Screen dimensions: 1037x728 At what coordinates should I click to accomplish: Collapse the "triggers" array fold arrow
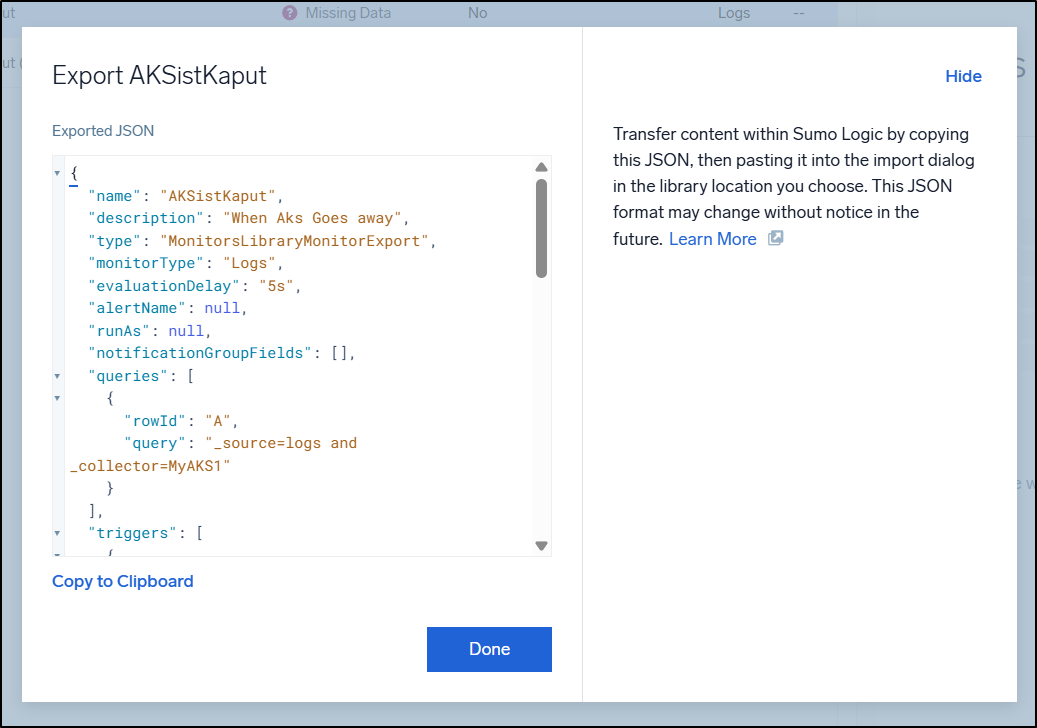(x=57, y=533)
